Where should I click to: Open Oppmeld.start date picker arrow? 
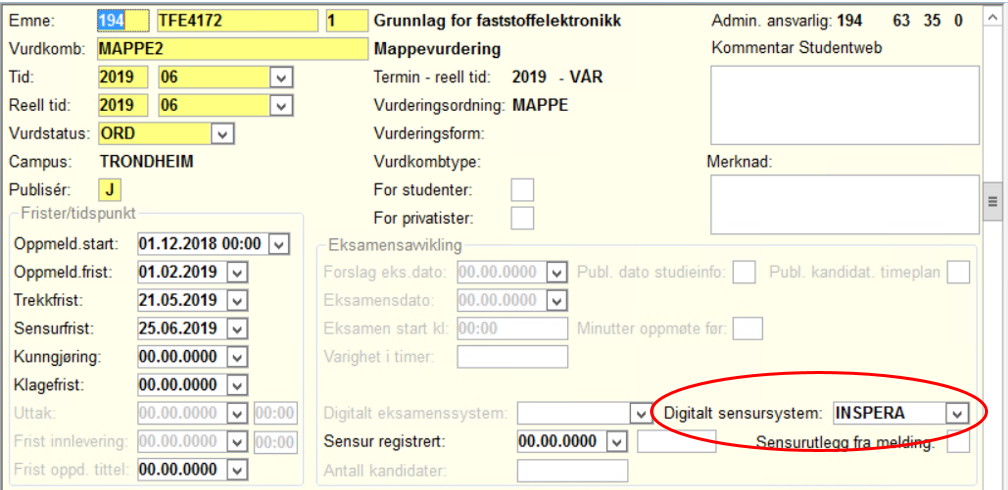pos(278,244)
